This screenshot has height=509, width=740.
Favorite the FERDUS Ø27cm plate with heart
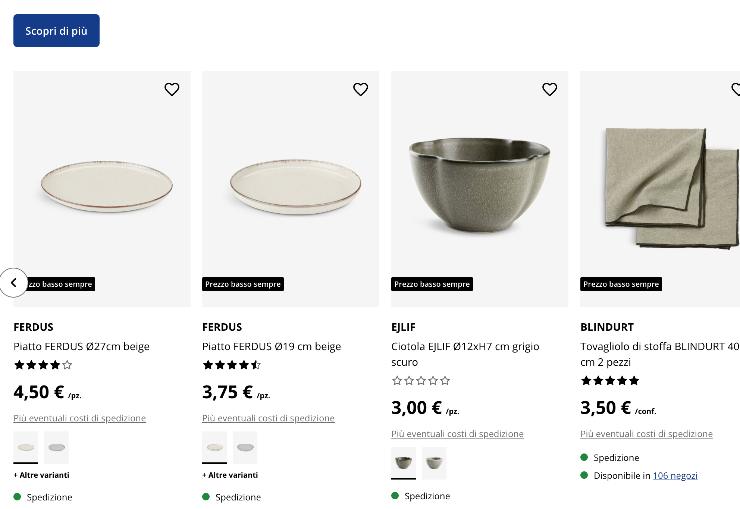point(172,89)
